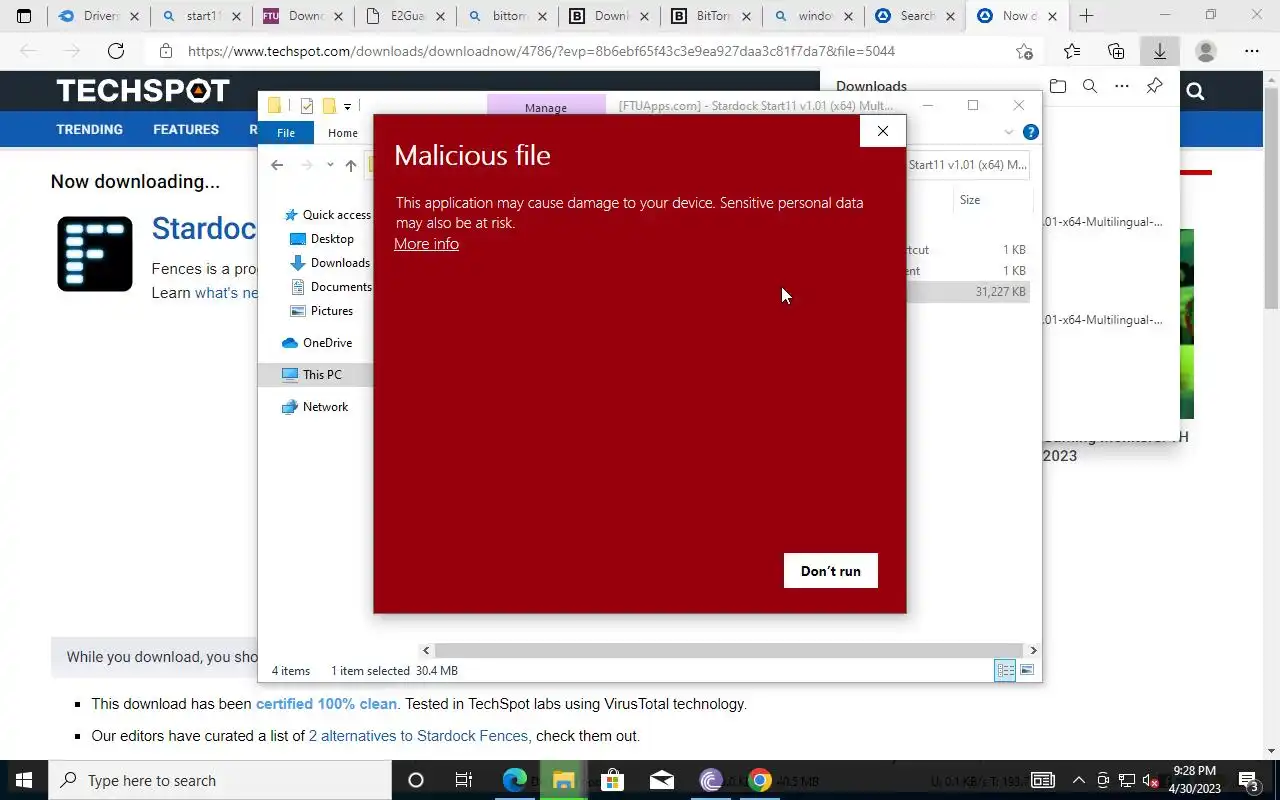Open the Edge Collections icon
This screenshot has height=800, width=1280.
pos(1116,51)
